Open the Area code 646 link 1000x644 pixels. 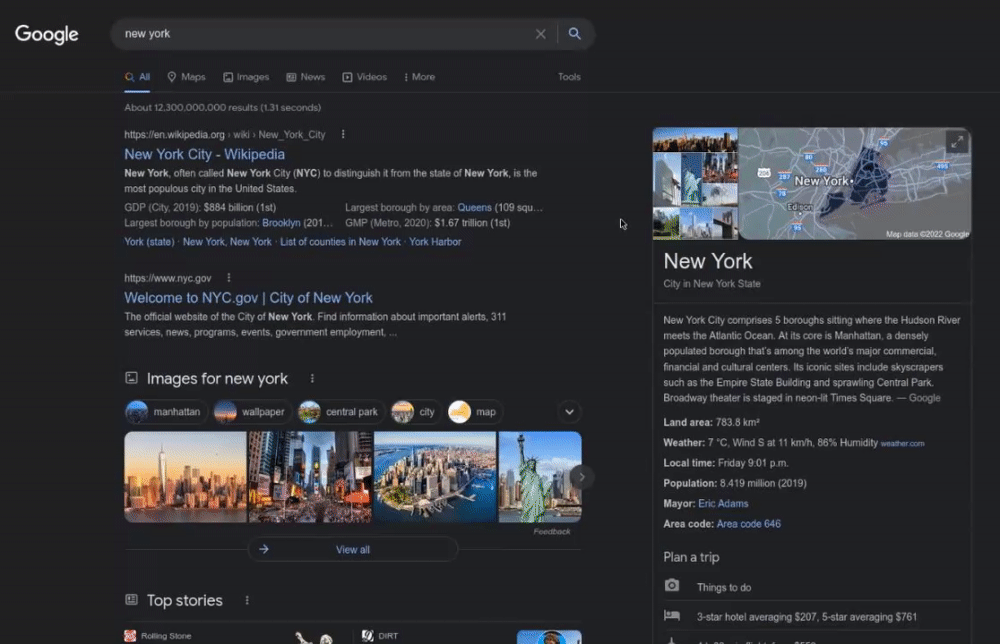[x=749, y=524]
